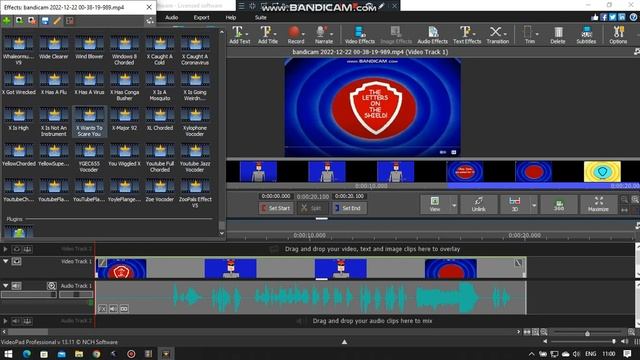Toggle Video Track 2 visibility icon
Viewport: 640px width, 360px height.
pyautogui.click(x=17, y=249)
